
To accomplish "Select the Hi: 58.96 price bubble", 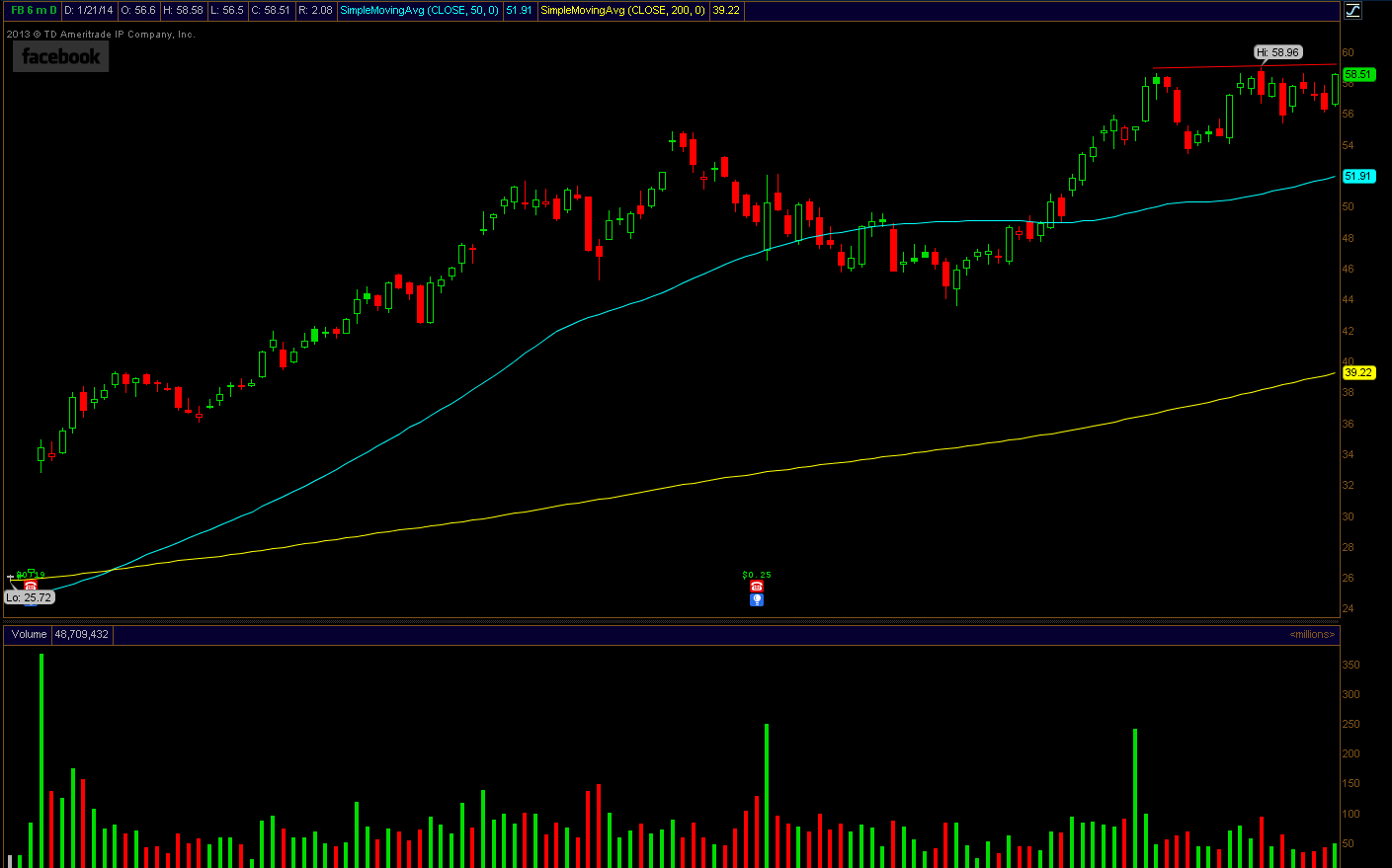I will coord(1278,52).
